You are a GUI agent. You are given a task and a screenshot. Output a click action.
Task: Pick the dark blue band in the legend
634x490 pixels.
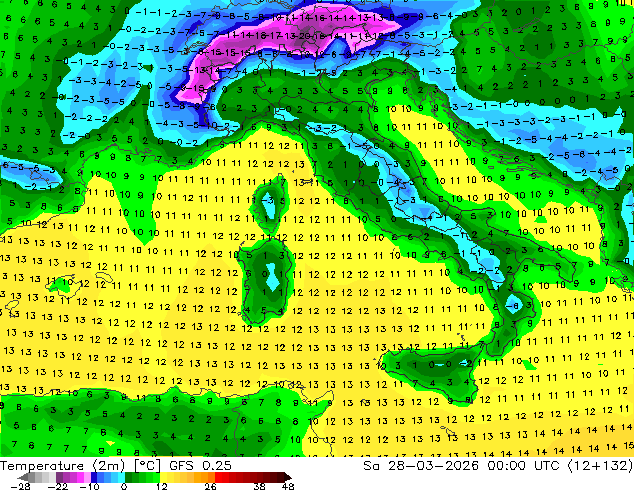pyautogui.click(x=94, y=477)
